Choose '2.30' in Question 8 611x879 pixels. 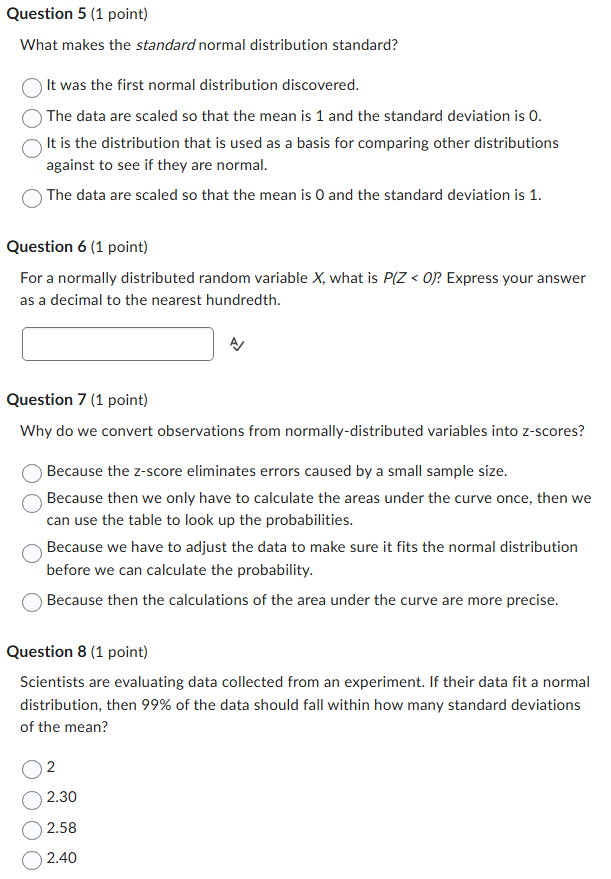(31, 800)
